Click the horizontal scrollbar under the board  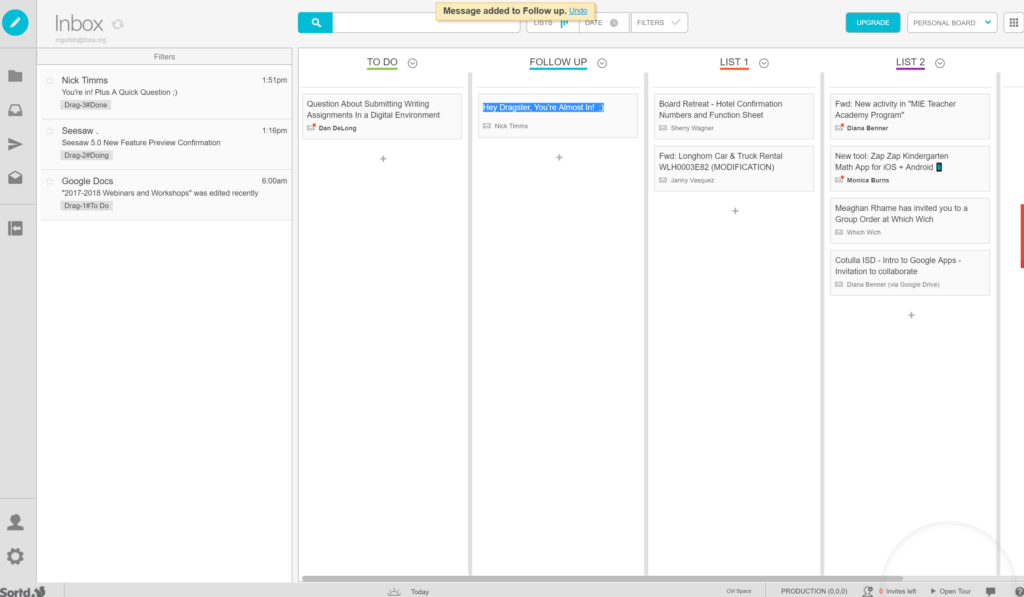(602, 579)
